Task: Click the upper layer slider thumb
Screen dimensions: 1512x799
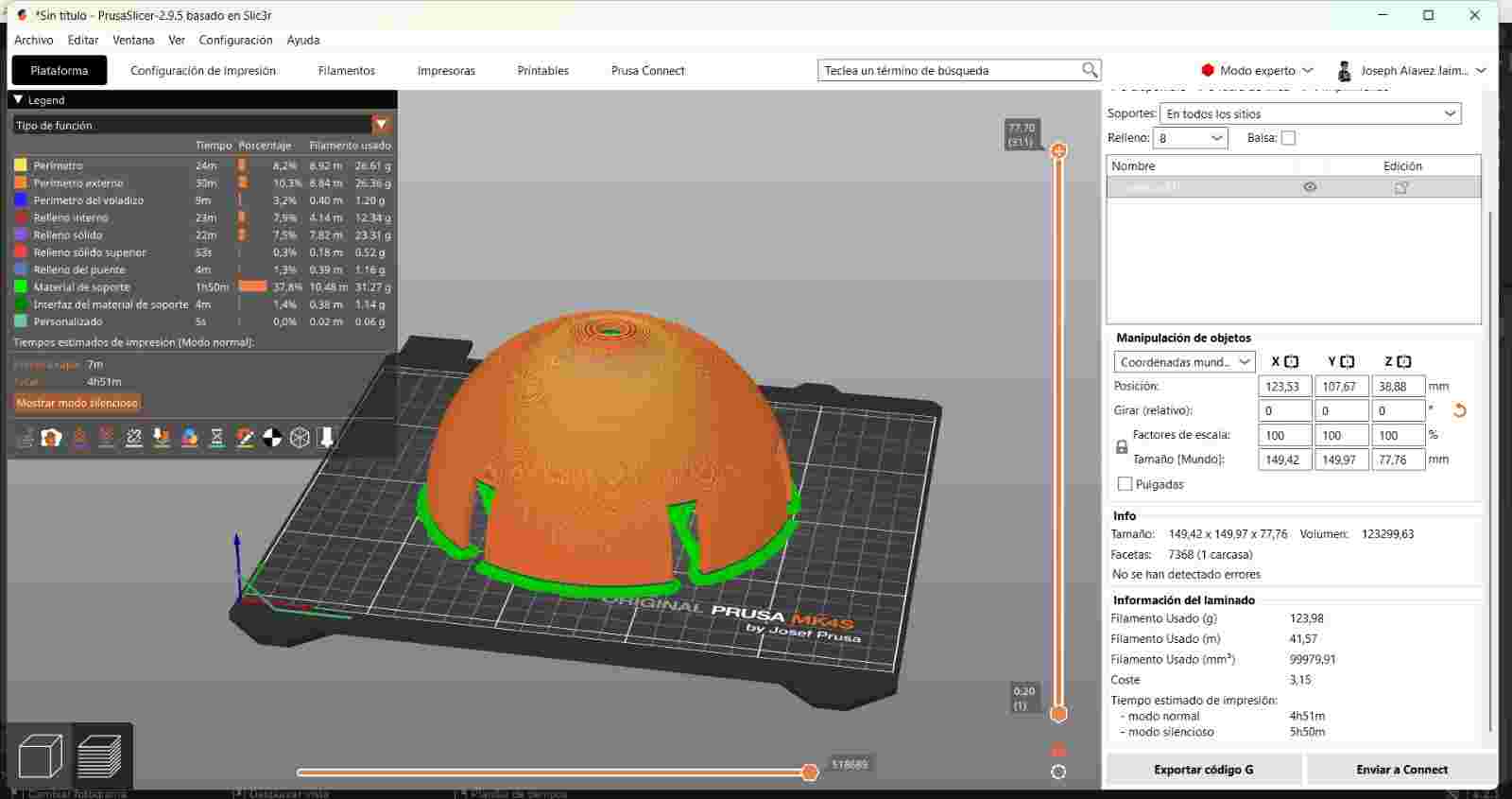Action: tap(1058, 150)
